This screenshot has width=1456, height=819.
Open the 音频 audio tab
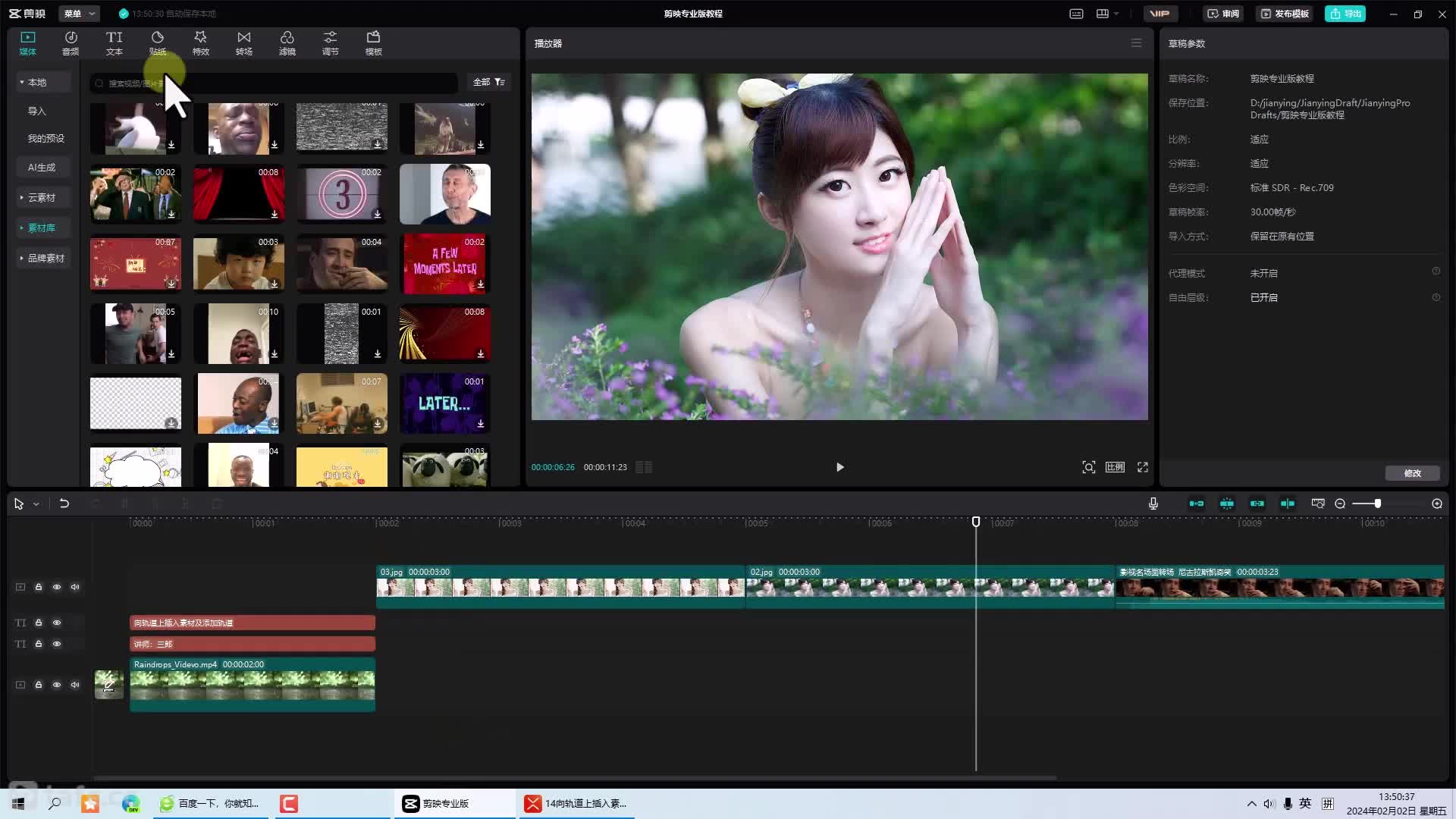[x=71, y=43]
